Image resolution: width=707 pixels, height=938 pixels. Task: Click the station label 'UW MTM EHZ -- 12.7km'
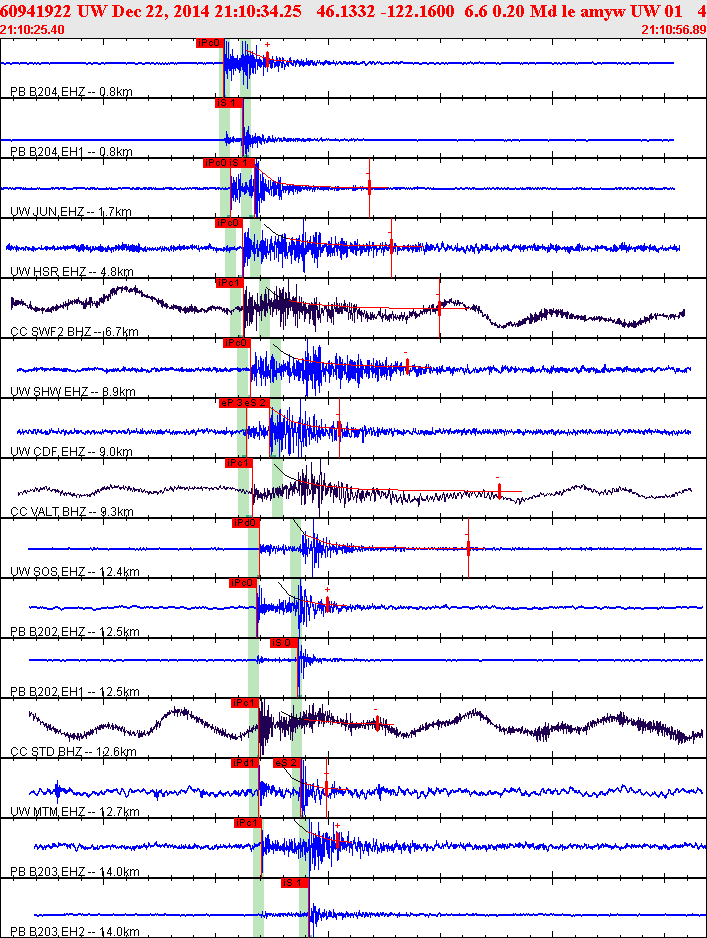click(x=75, y=812)
